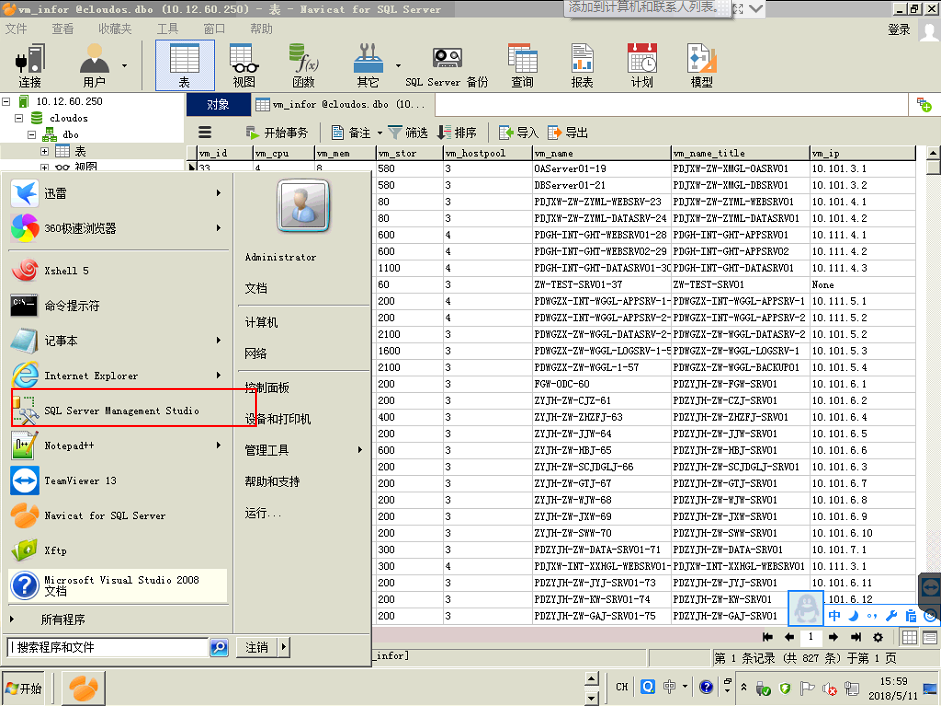The image size is (941, 706).
Task: Open the 报表 (Report) toolbar icon
Action: [x=582, y=65]
